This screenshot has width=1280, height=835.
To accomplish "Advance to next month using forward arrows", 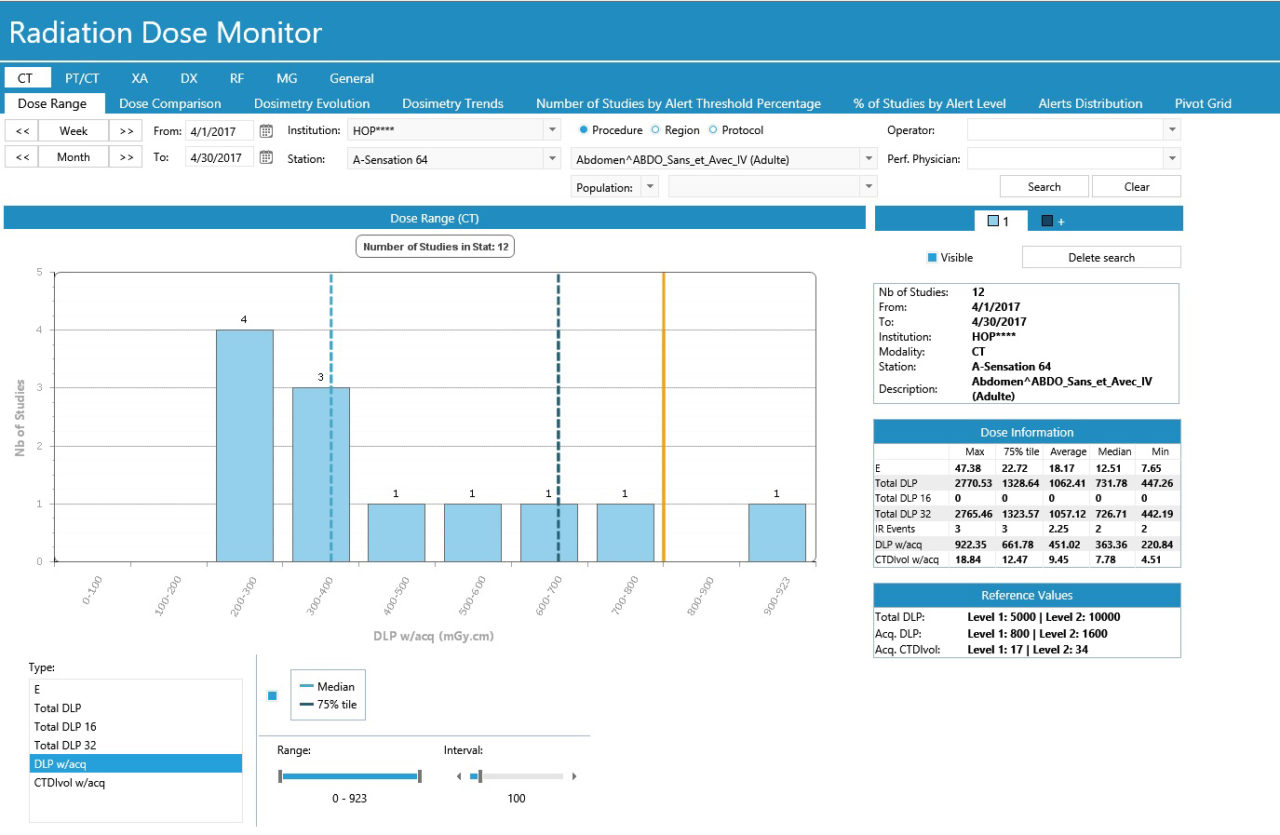I will [x=125, y=157].
